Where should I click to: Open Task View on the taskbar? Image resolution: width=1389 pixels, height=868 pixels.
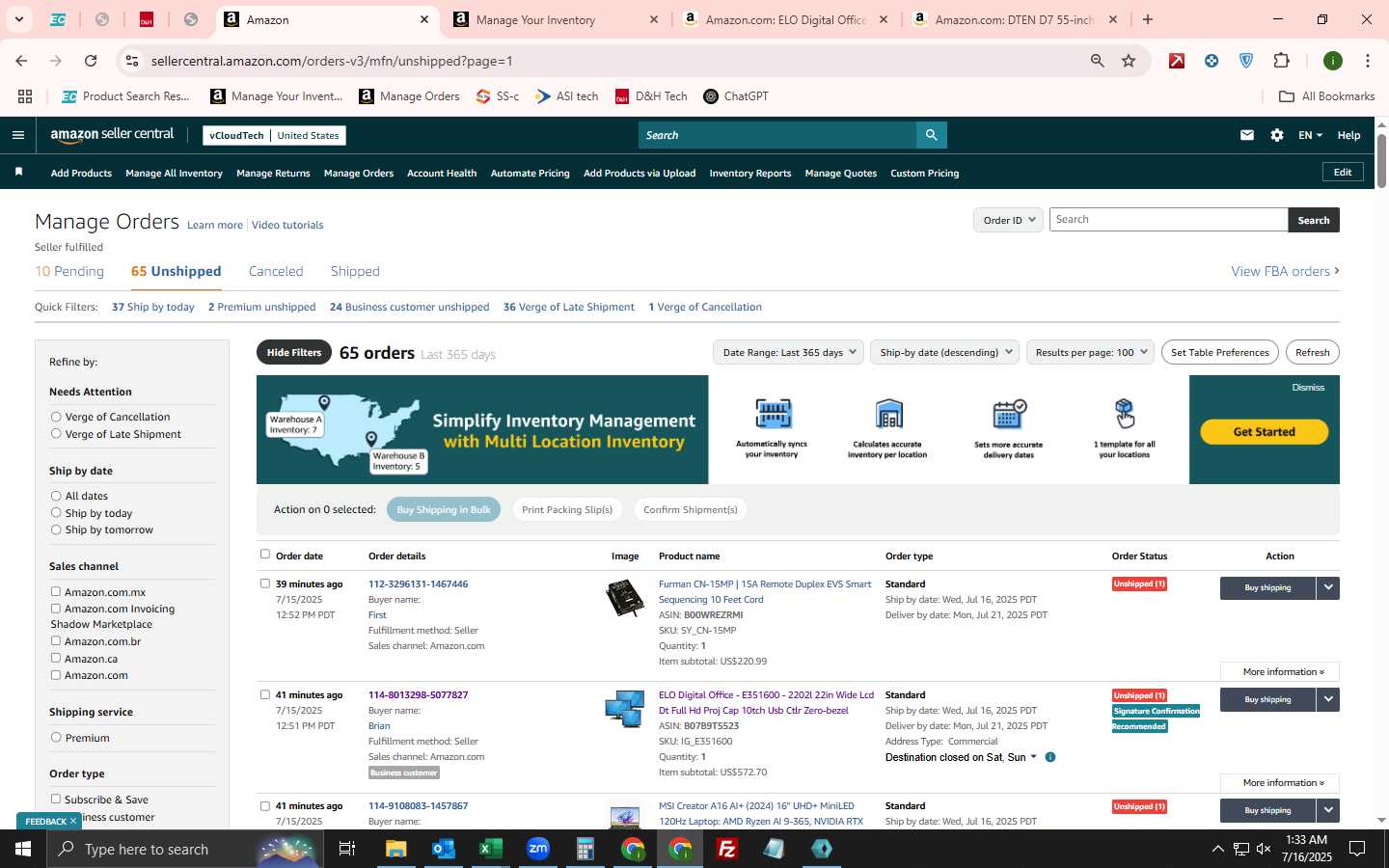tap(347, 849)
